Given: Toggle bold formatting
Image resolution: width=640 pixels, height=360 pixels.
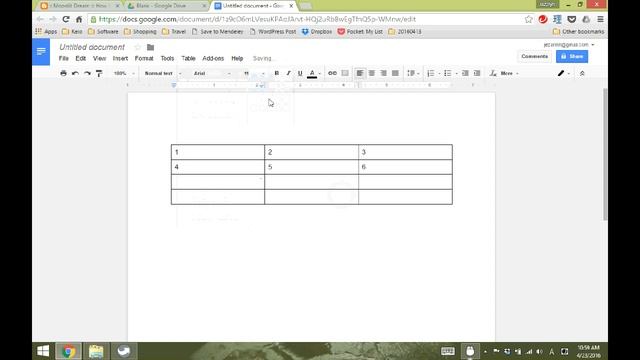Looking at the screenshot, I should coord(276,73).
